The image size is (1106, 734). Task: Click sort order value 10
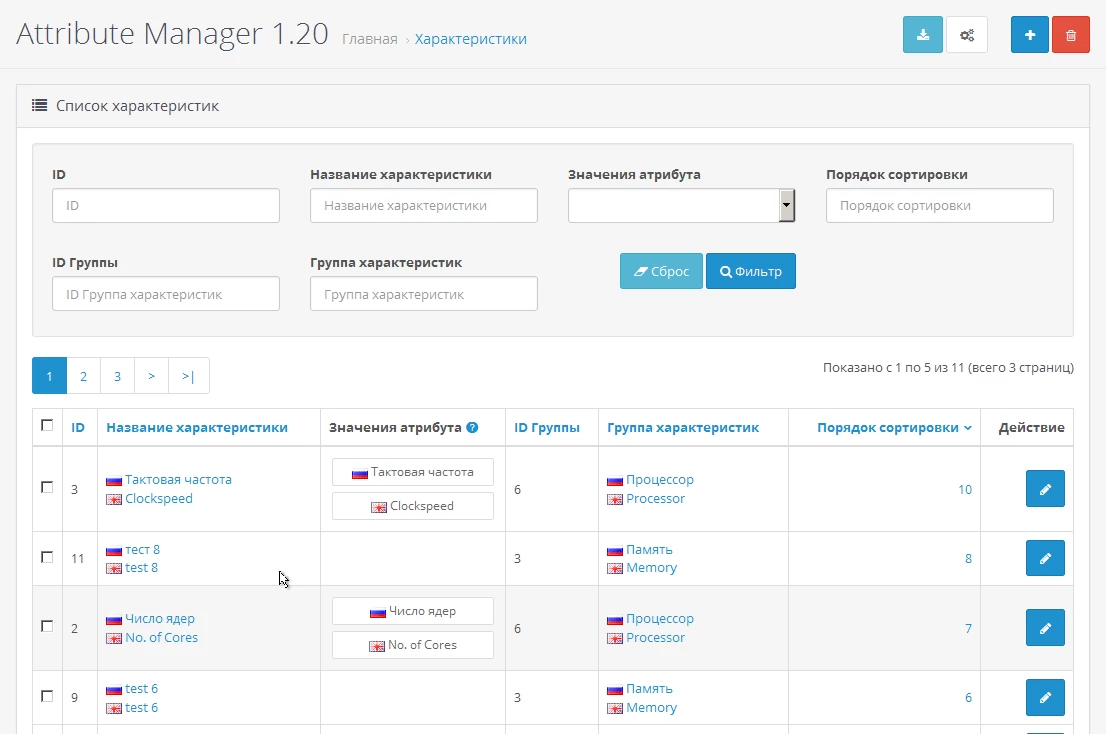point(965,489)
